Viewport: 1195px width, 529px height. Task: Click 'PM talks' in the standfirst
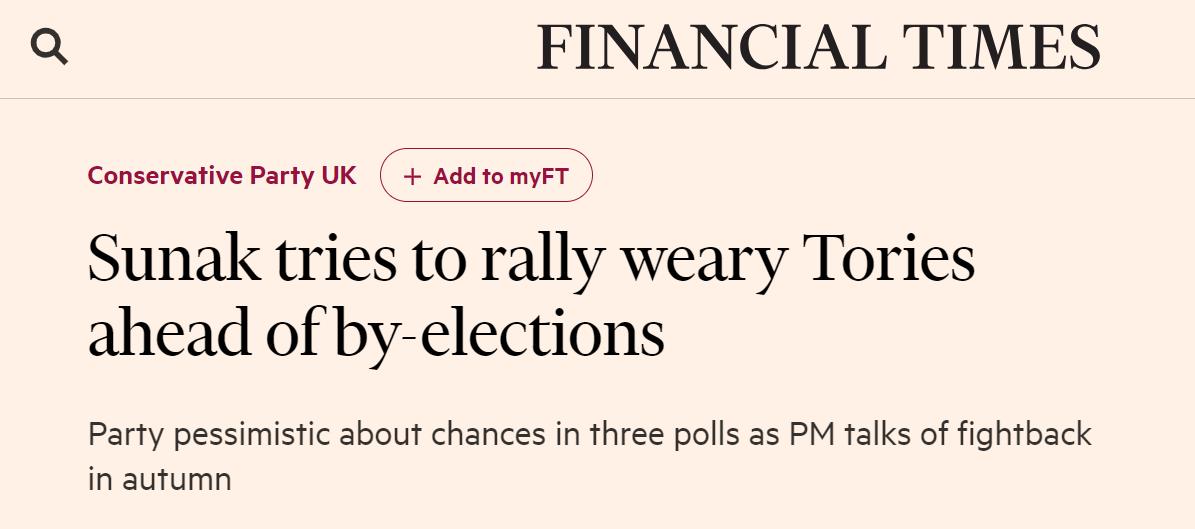[835, 435]
